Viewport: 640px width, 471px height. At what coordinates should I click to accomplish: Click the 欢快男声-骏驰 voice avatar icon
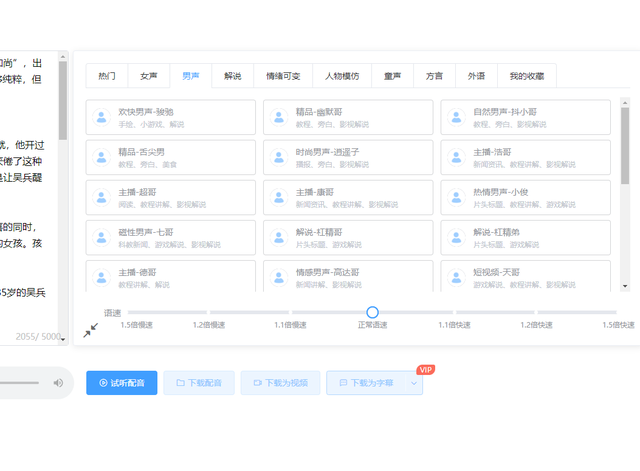click(101, 117)
